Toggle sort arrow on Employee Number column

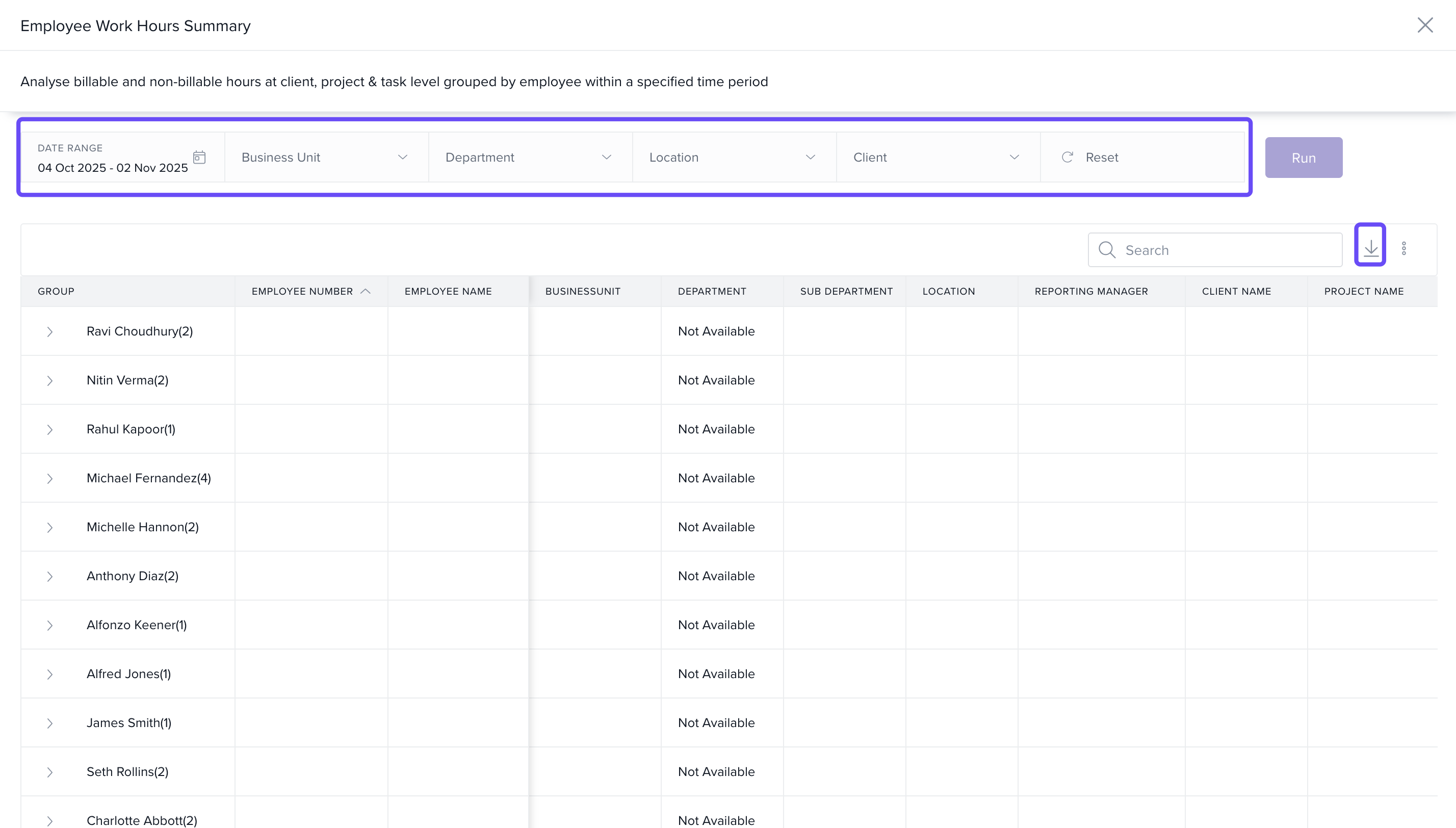pyautogui.click(x=366, y=291)
